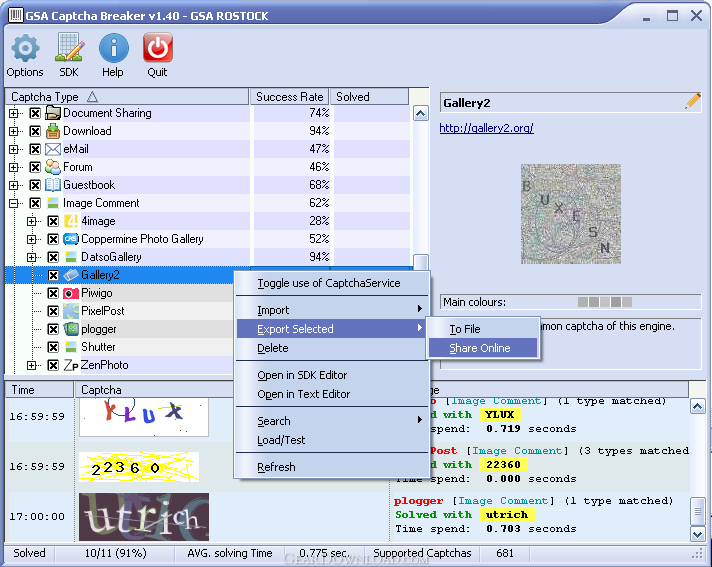Click the Forum people icon
Image resolution: width=712 pixels, height=567 pixels.
[x=53, y=167]
